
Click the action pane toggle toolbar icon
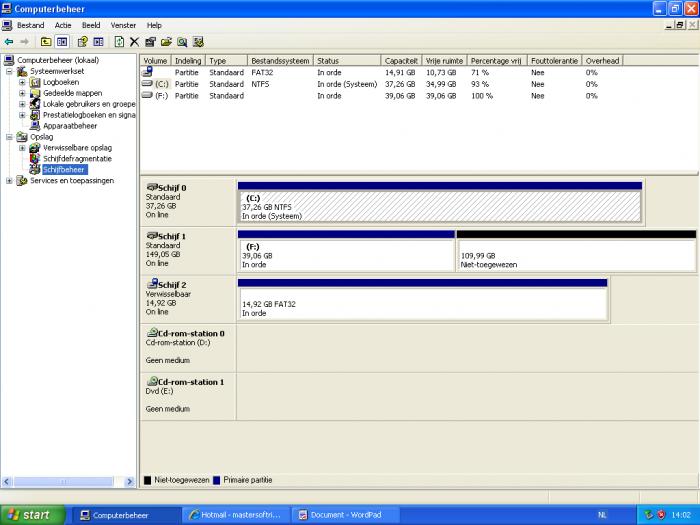[98, 42]
